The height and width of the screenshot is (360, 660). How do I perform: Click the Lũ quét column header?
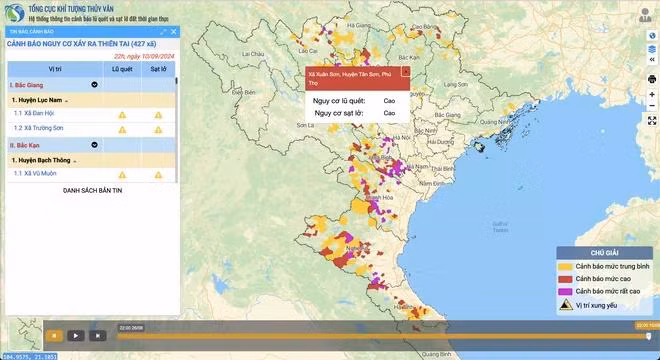(x=122, y=69)
